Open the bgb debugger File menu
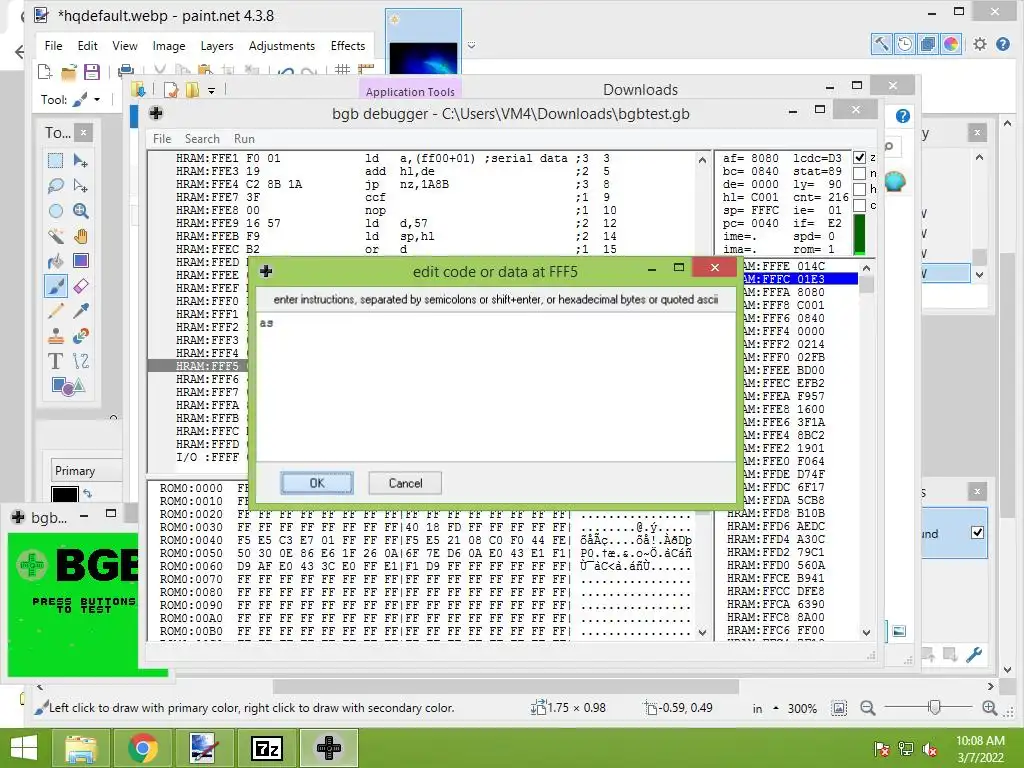The width and height of the screenshot is (1024, 768). pyautogui.click(x=162, y=138)
